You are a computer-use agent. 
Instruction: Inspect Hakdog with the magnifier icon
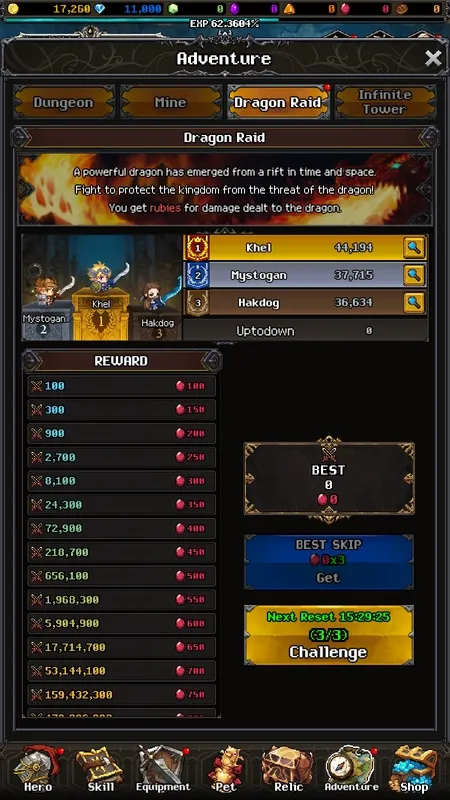pos(414,303)
